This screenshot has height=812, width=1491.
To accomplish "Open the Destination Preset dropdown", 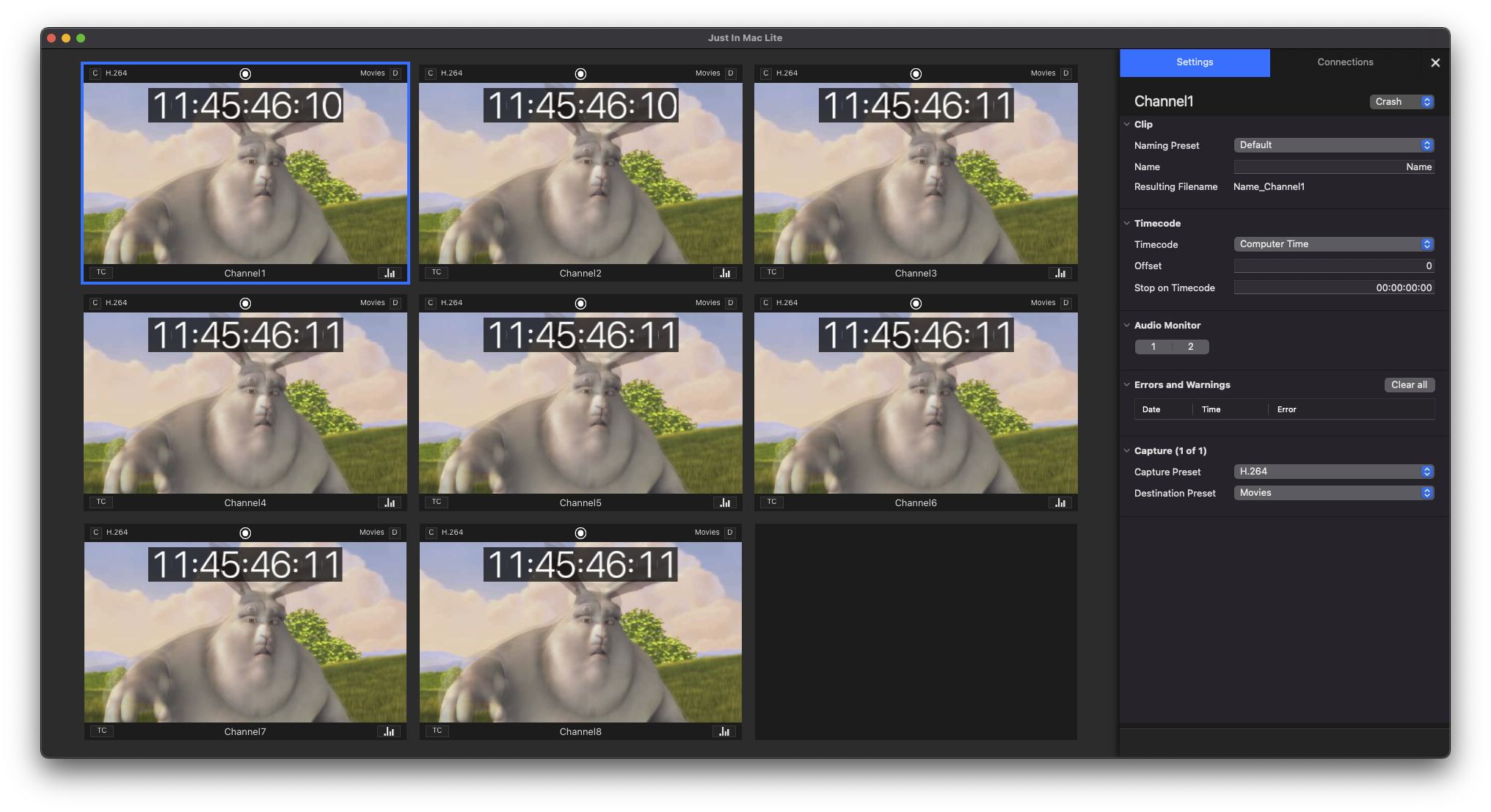I will (1334, 493).
